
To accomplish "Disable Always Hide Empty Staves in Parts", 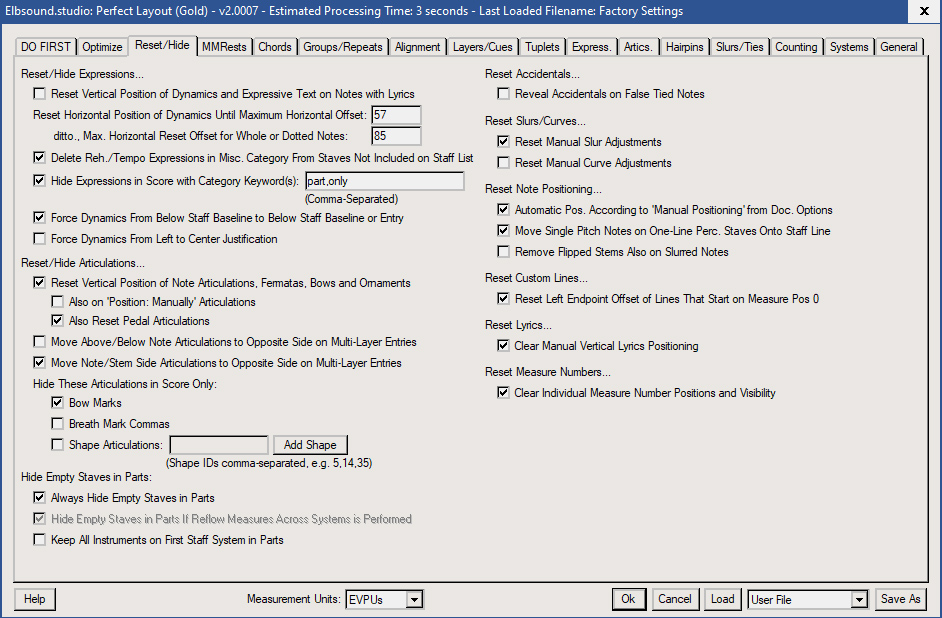I will coord(40,497).
